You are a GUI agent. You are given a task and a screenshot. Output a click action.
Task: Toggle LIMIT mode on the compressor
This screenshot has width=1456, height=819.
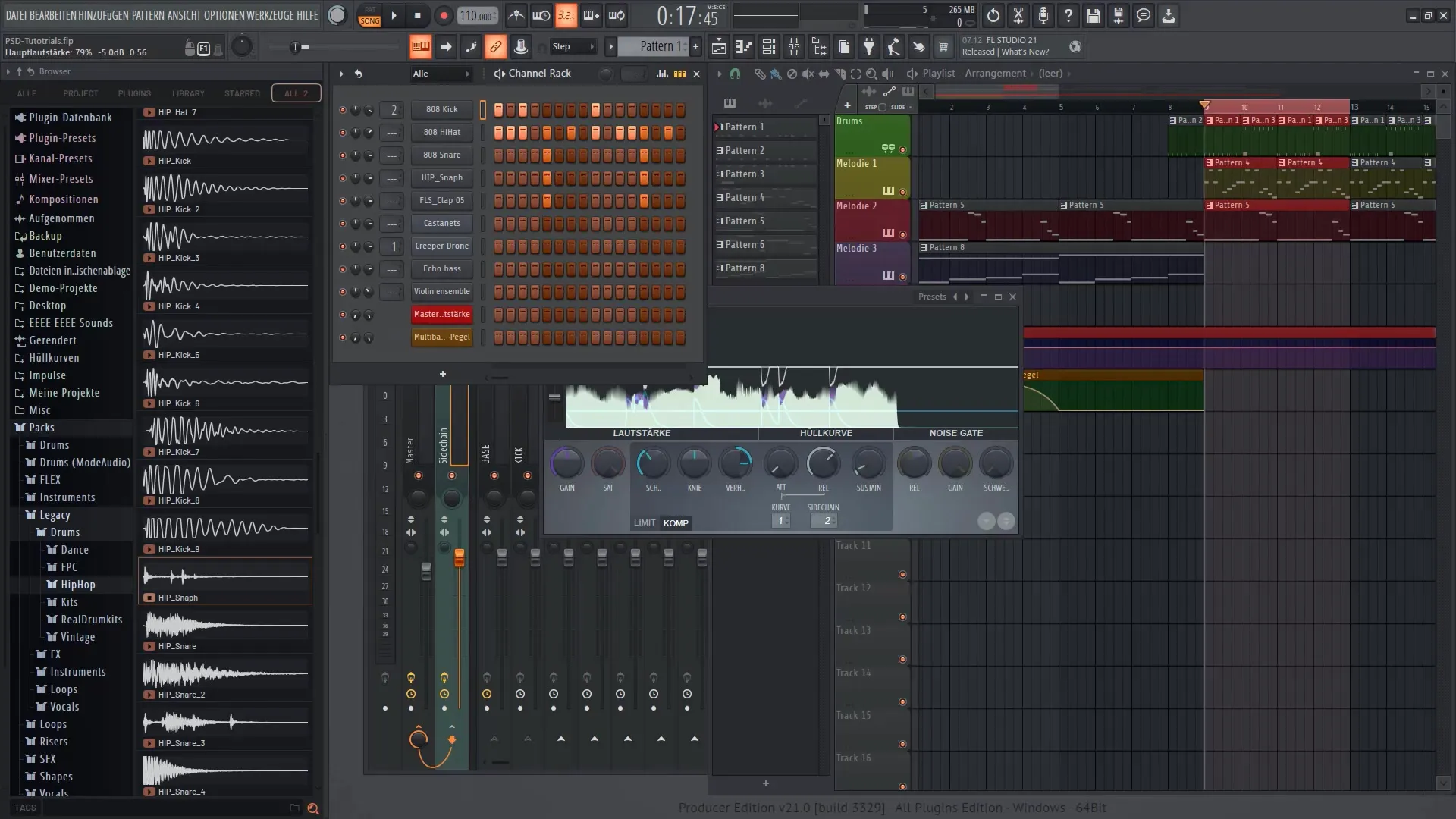pyautogui.click(x=644, y=522)
